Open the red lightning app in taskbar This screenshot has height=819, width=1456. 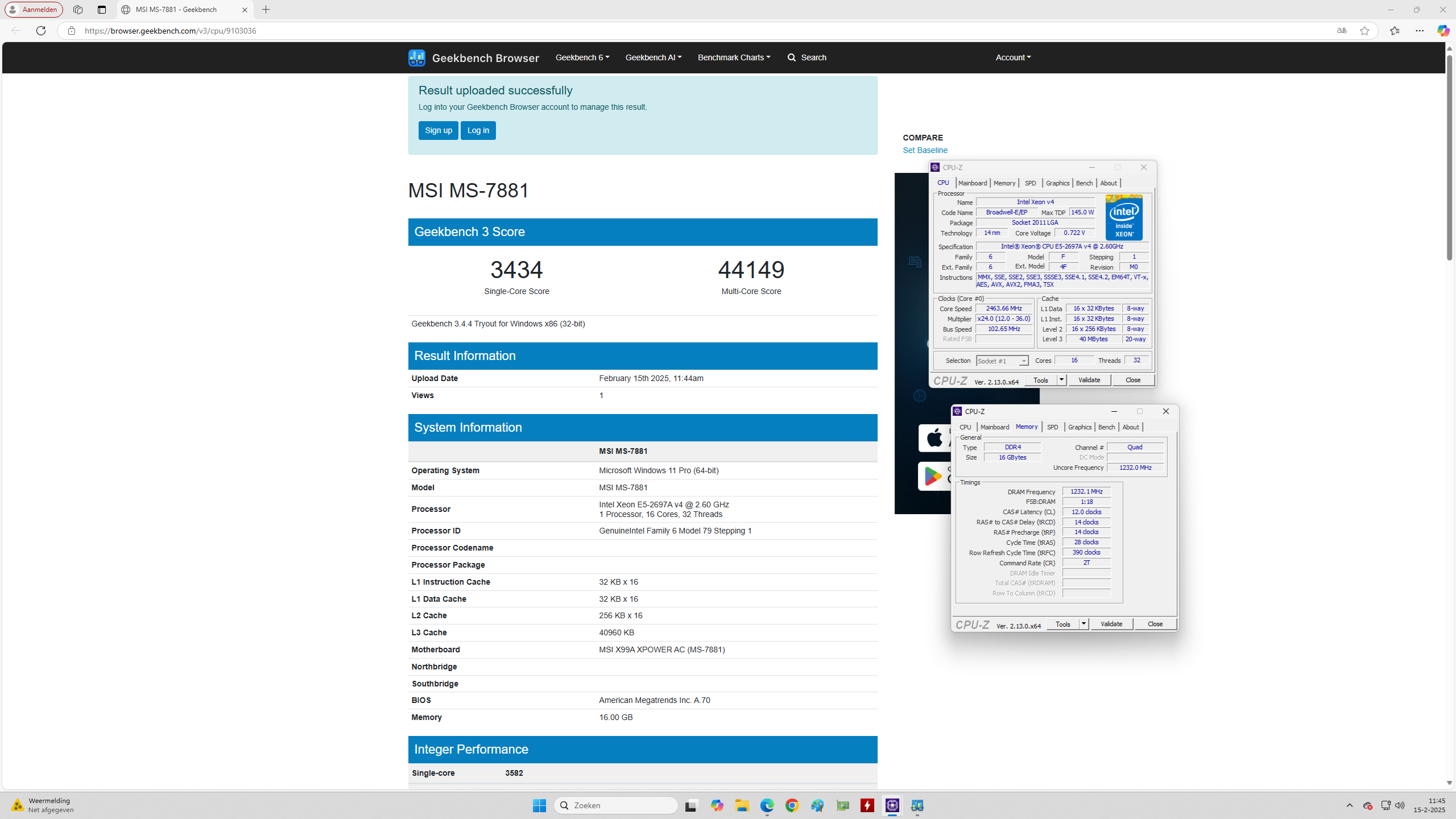click(867, 805)
